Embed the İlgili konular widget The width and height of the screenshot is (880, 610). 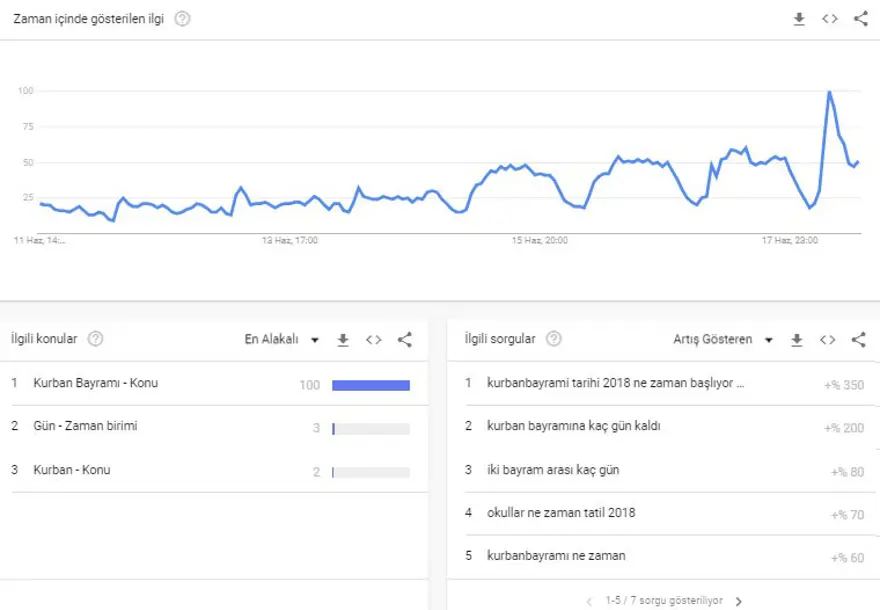pos(373,340)
